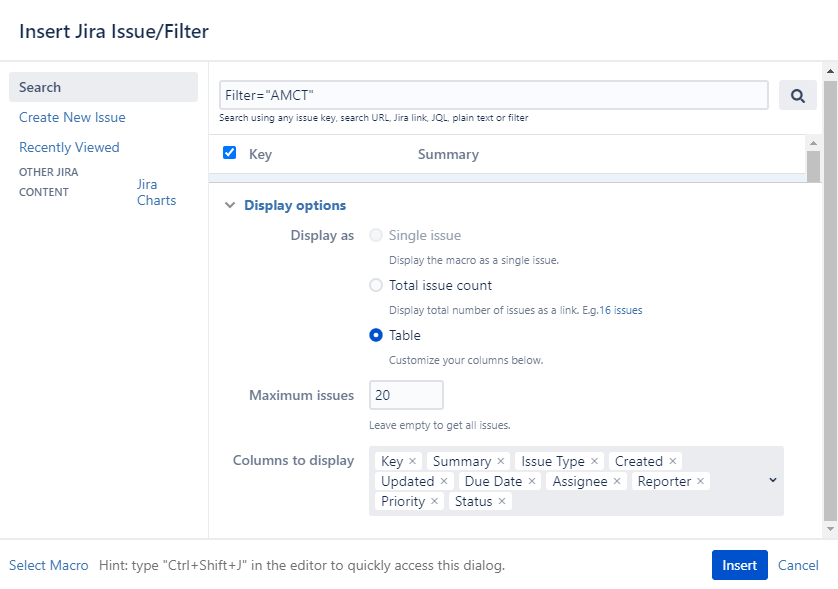Screen dimensions: 838x589
Task: Open Jira Charts link
Action: (156, 192)
